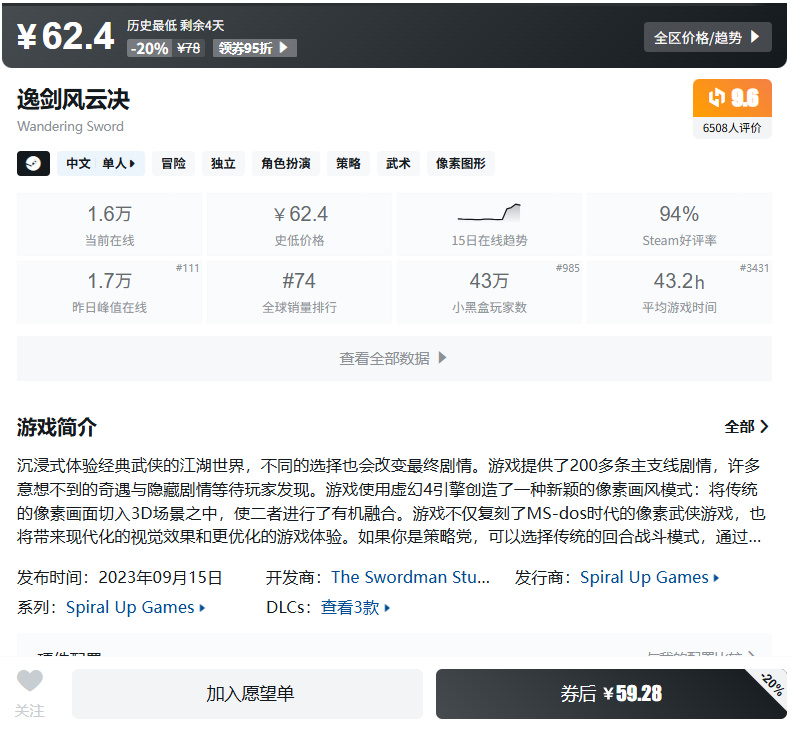Claim the 领券95折 coupon
The height and width of the screenshot is (729, 794).
[x=254, y=48]
